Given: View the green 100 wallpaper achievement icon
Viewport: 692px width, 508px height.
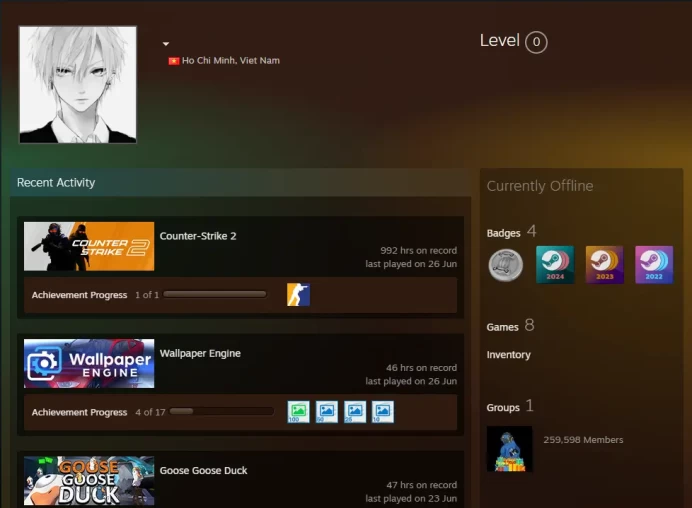Looking at the screenshot, I should pyautogui.click(x=298, y=412).
